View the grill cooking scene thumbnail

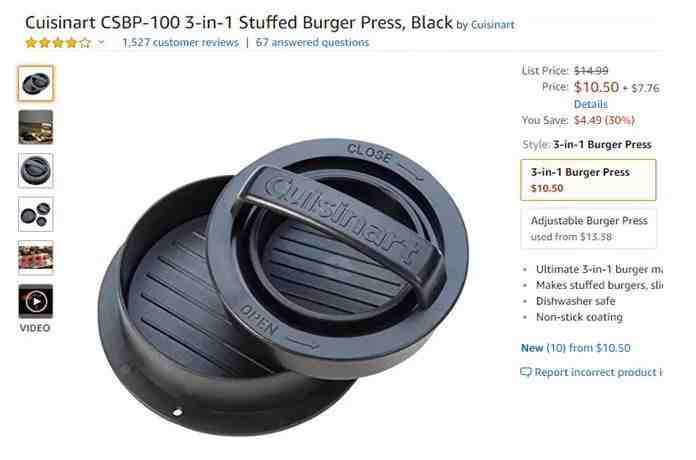pos(36,127)
